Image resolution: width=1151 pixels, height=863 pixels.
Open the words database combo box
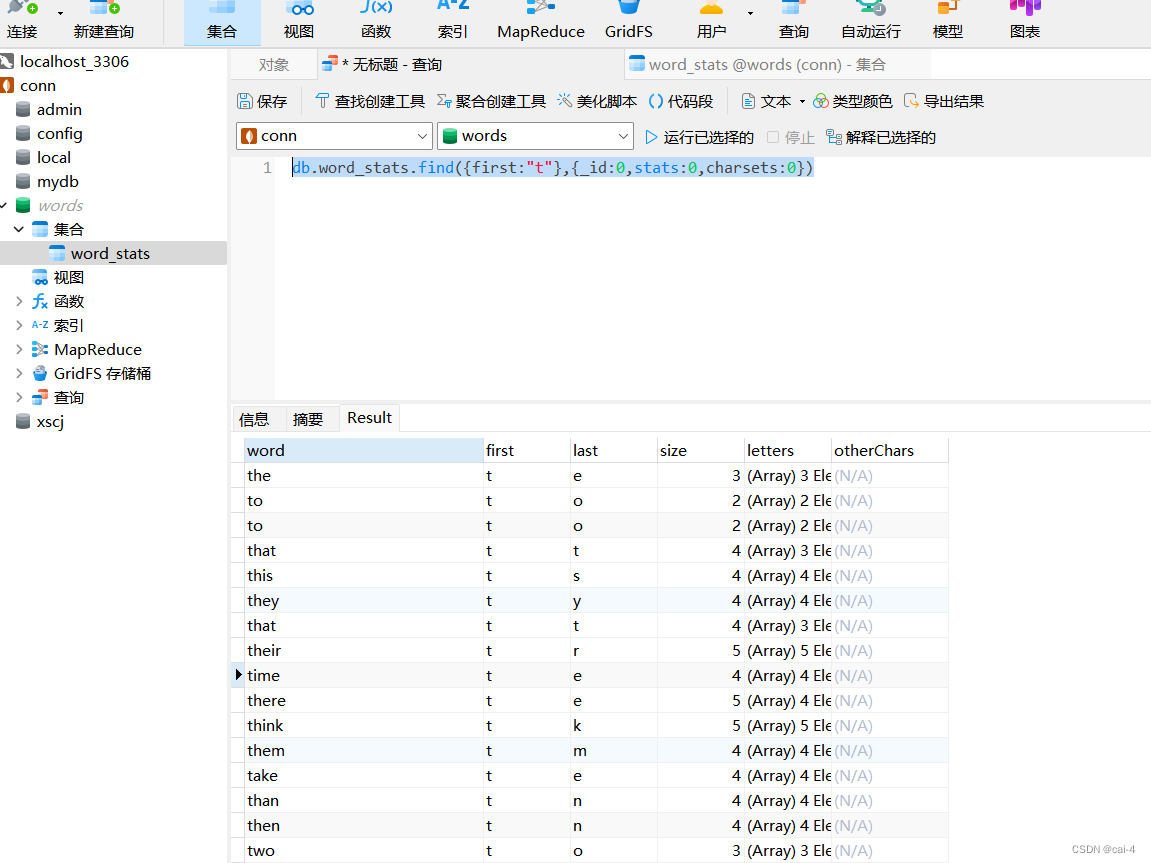[x=535, y=136]
